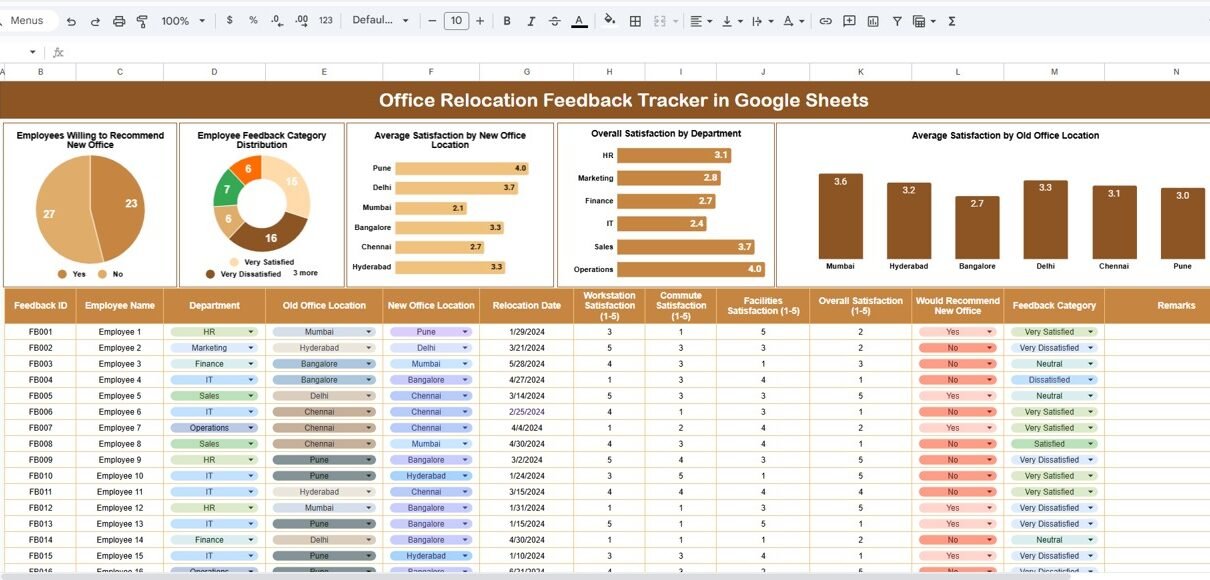This screenshot has width=1210, height=580.
Task: Toggle bold formatting
Action: 507,21
